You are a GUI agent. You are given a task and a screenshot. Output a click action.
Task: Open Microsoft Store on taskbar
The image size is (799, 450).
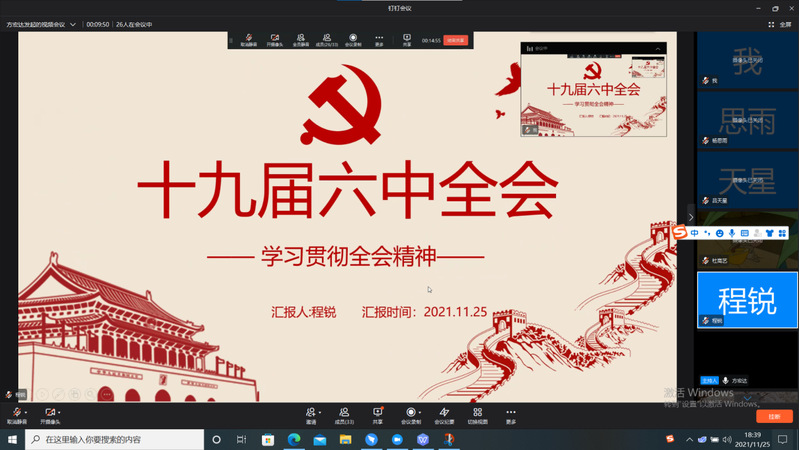(x=268, y=439)
